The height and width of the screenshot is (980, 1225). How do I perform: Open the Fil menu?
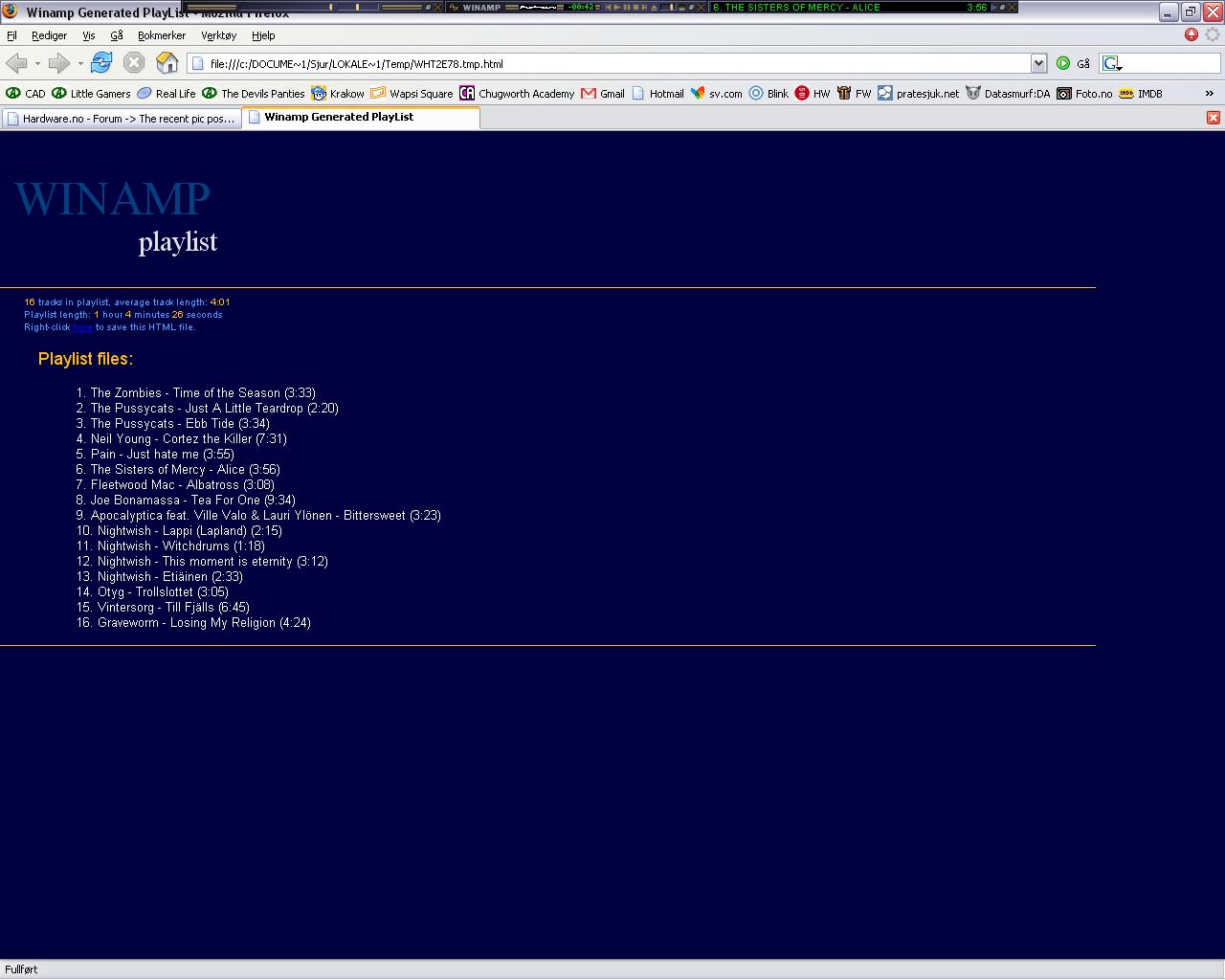point(11,35)
